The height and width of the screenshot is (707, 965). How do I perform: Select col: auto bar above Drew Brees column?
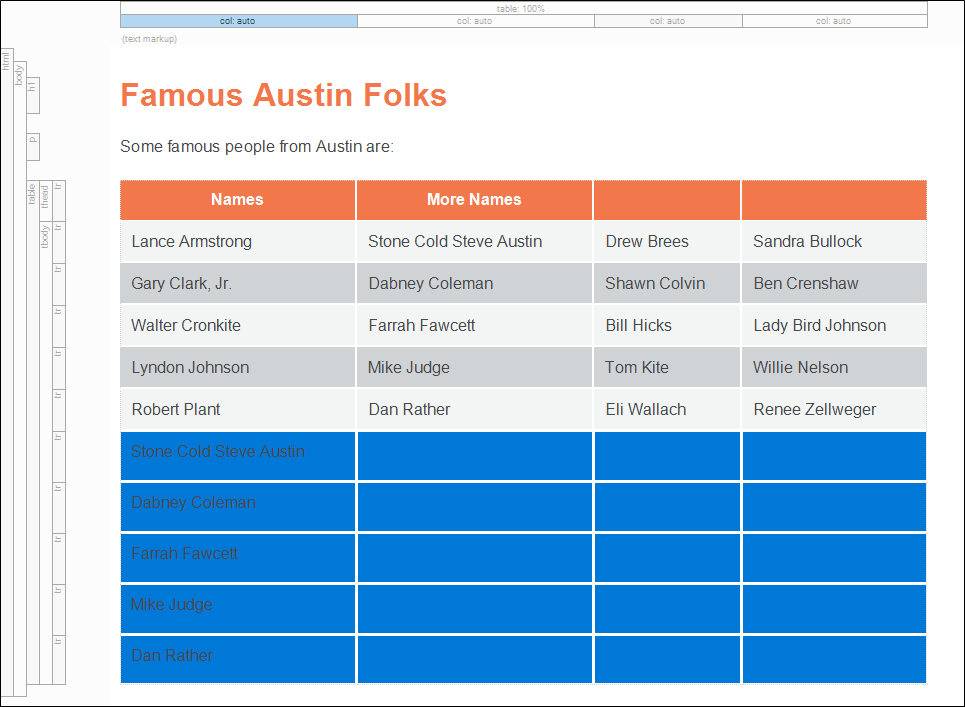pos(668,21)
